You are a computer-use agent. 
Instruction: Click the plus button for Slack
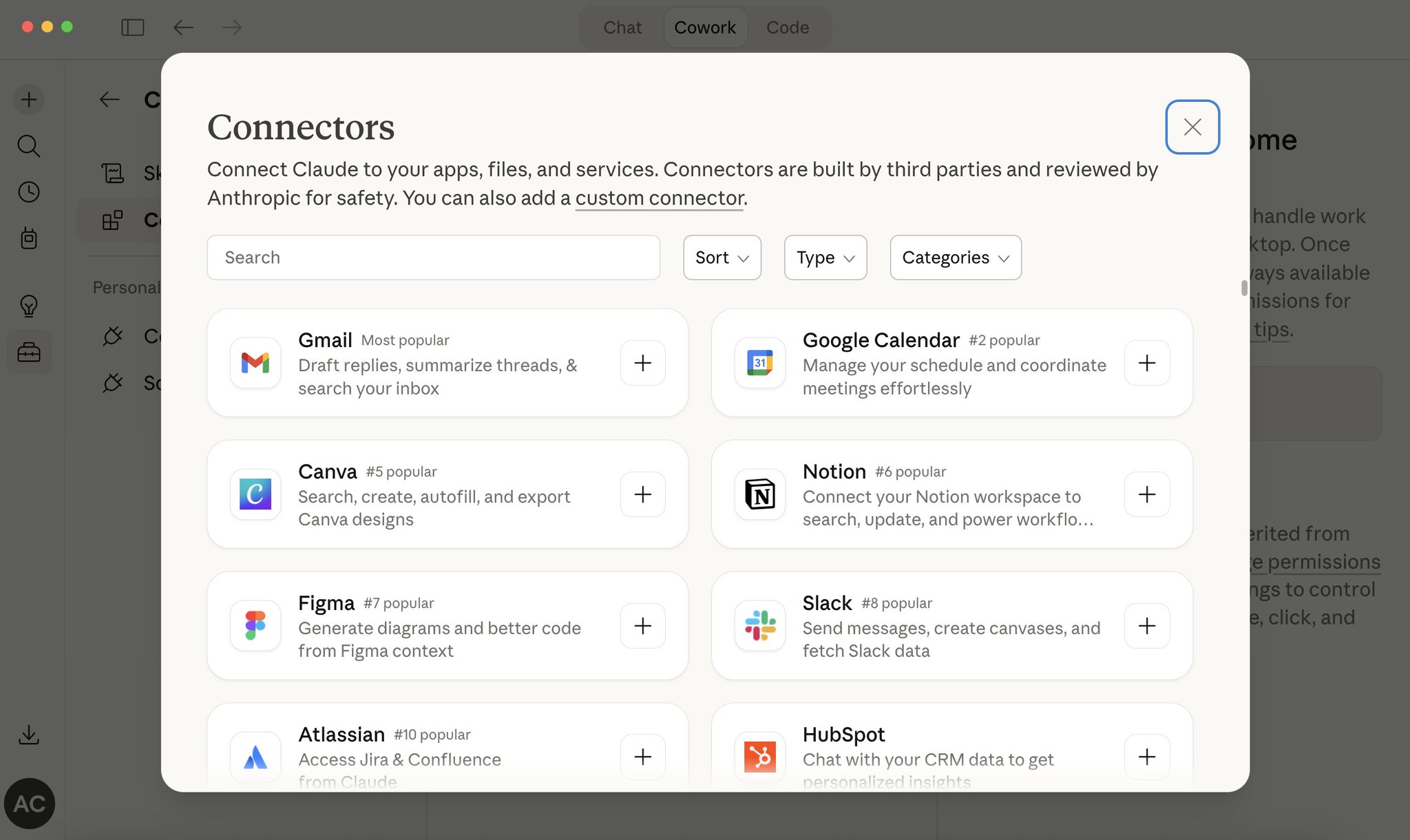tap(1147, 626)
